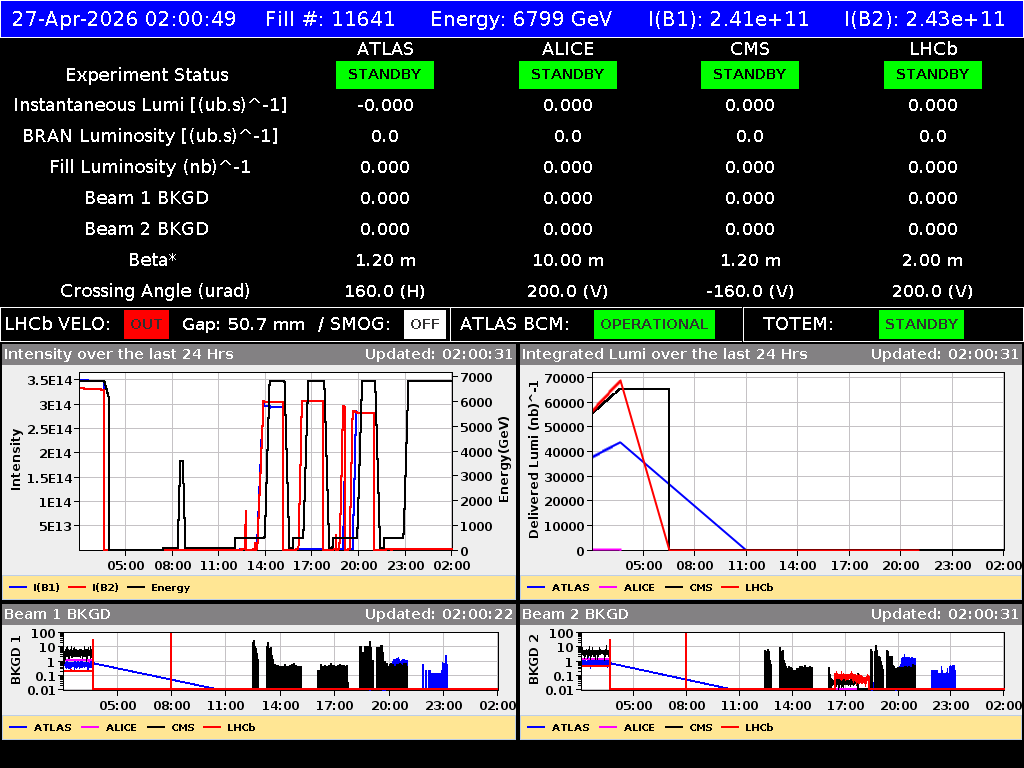Select the Energy: 6799 GeV header value
The height and width of the screenshot is (768, 1024).
point(521,18)
